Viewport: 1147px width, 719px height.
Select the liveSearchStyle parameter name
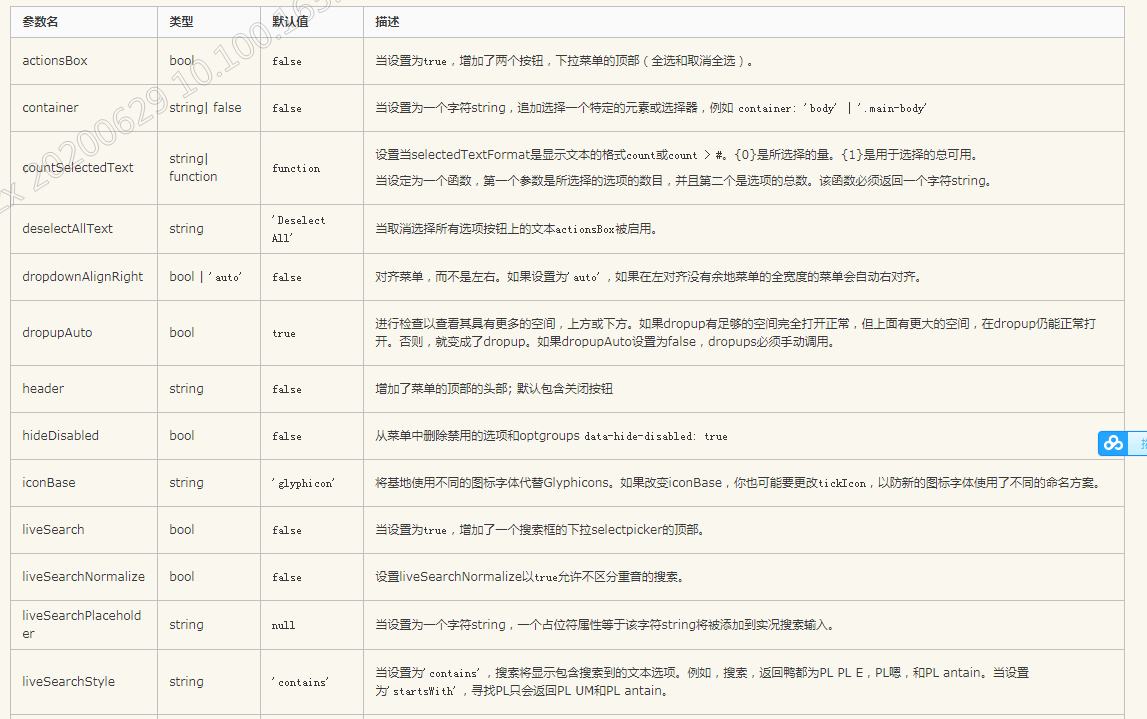point(67,681)
